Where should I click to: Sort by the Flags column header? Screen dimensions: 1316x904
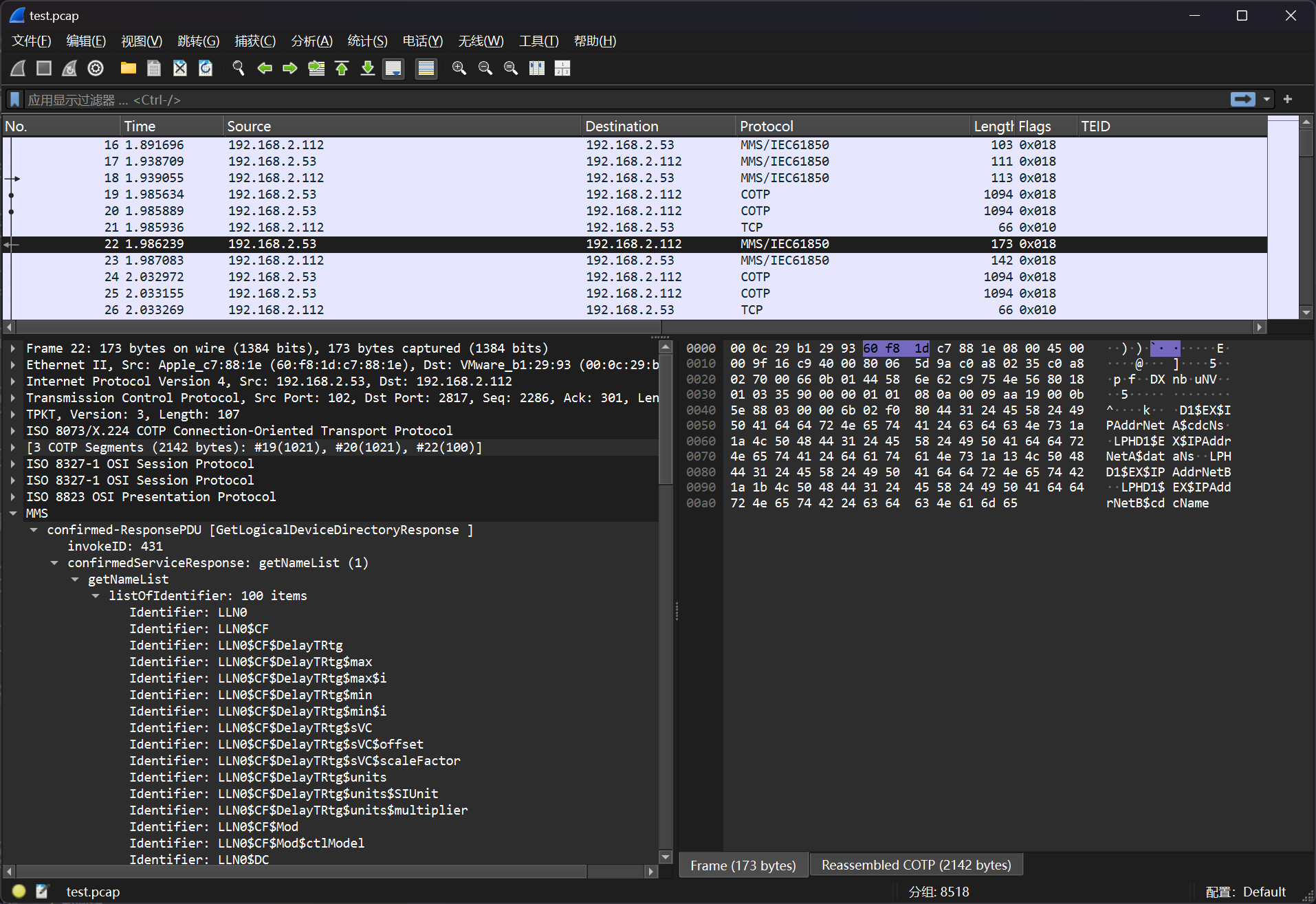pyautogui.click(x=1046, y=126)
